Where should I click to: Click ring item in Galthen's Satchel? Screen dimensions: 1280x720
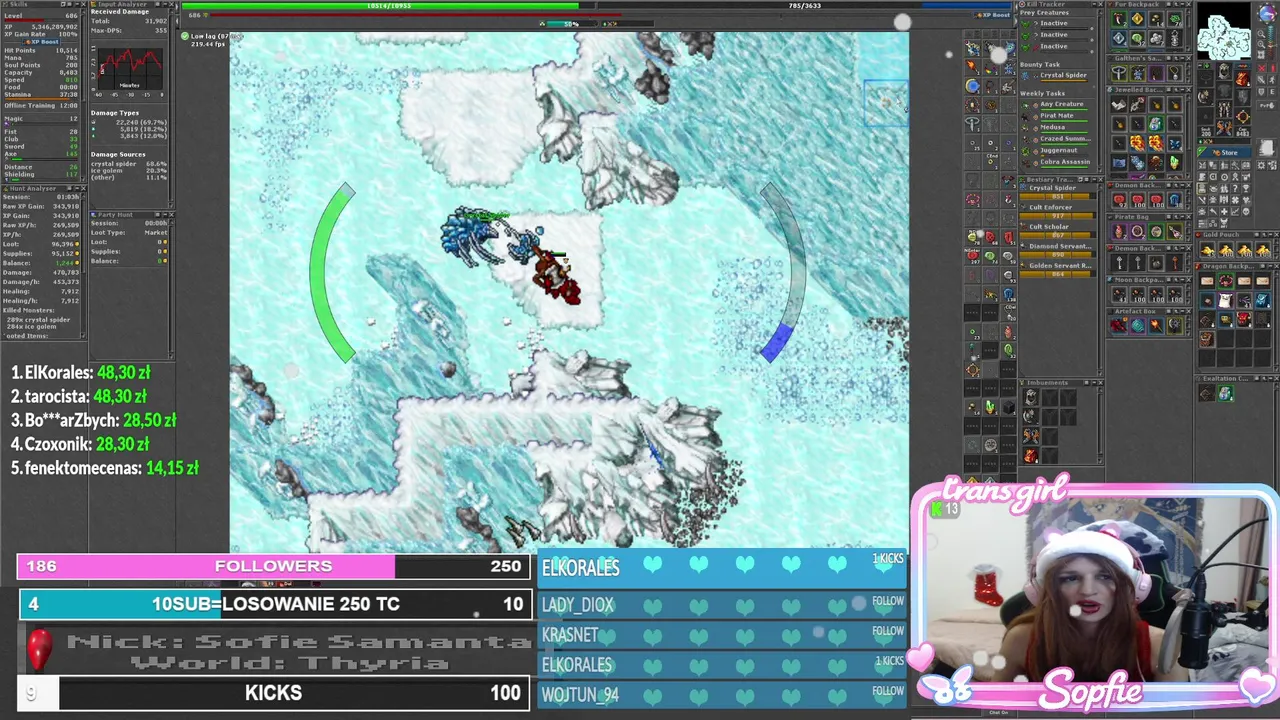pyautogui.click(x=1119, y=74)
